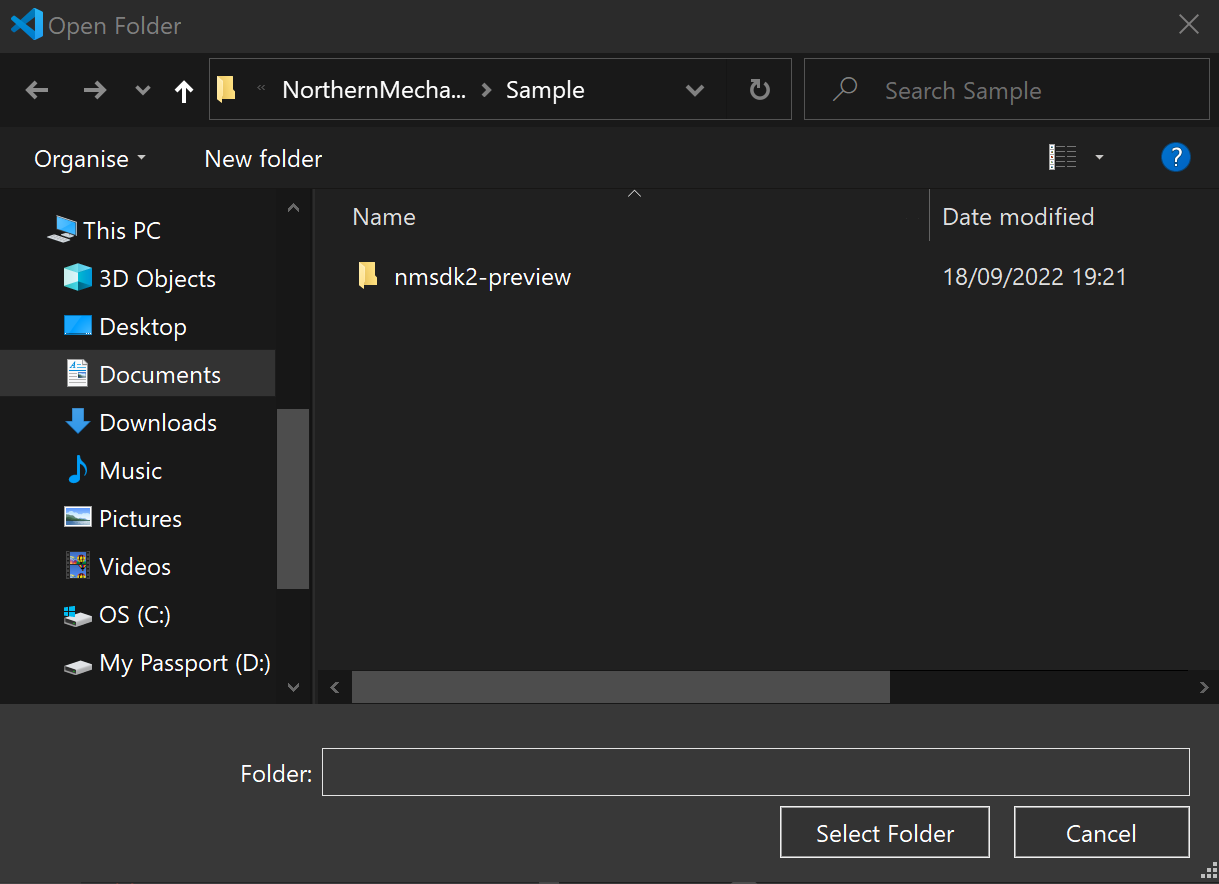1219x884 pixels.
Task: Create a New folder
Action: (262, 158)
